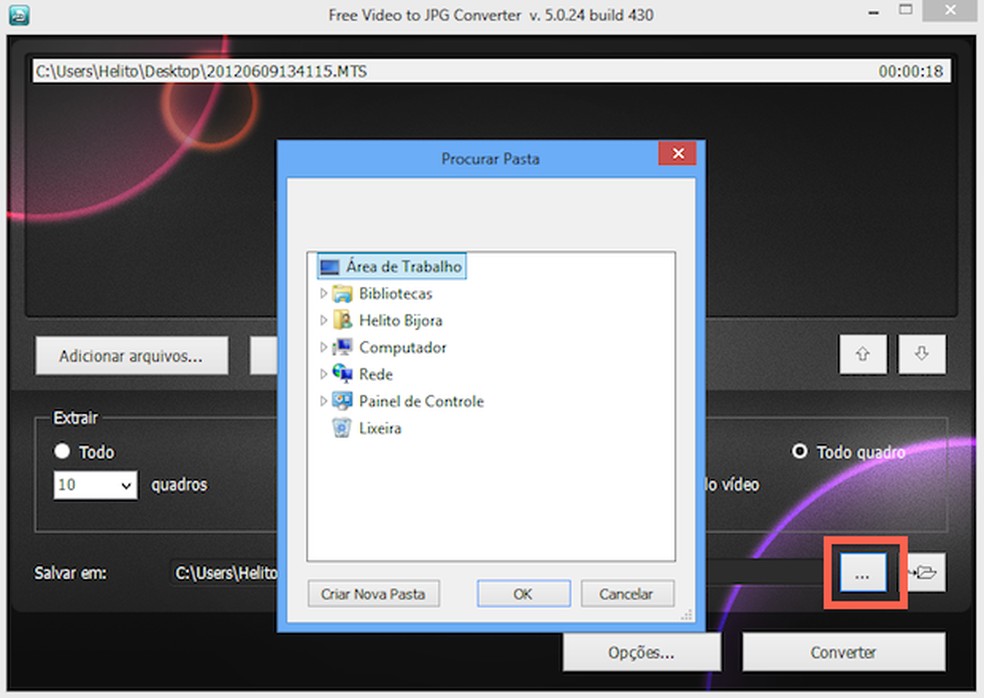Screen dimensions: 984x698
Task: Select the Painel de Controle label
Action: click(x=421, y=401)
